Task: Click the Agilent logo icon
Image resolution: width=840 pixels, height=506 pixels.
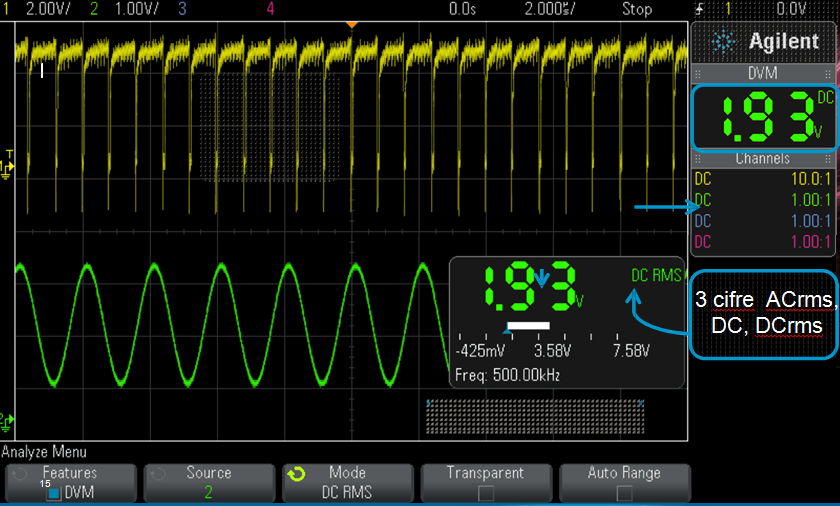Action: point(724,42)
